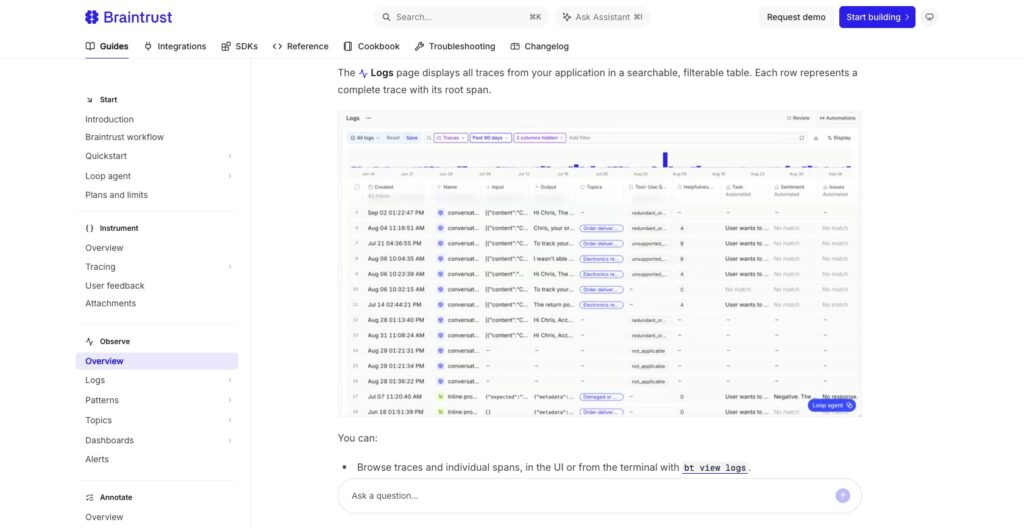Expand the Logs sidebar chevron
This screenshot has width=1024, height=528.
click(230, 380)
